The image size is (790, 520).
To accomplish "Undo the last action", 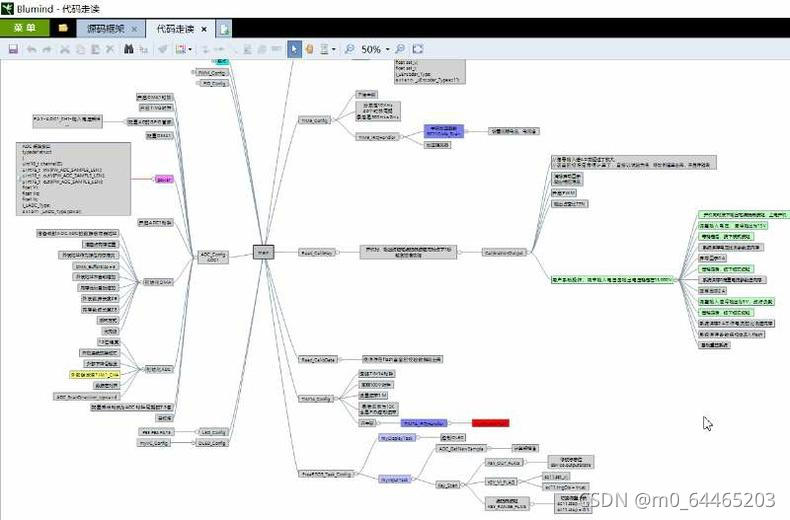I will [31, 49].
